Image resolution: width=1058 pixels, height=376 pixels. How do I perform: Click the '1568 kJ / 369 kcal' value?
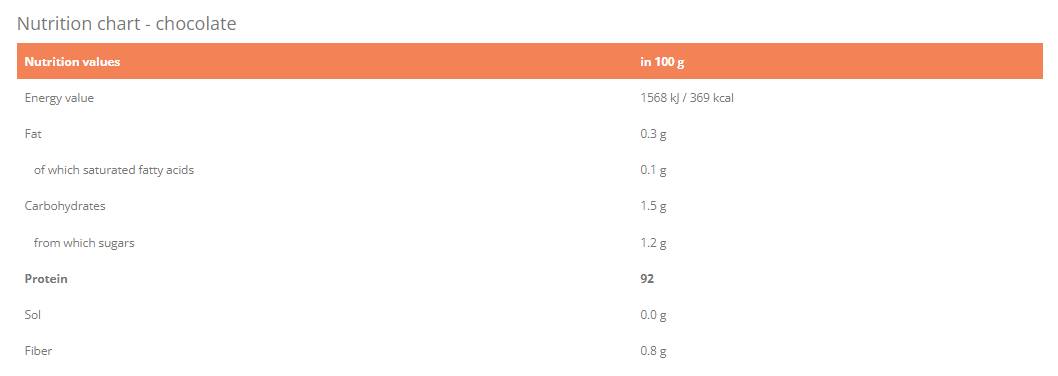pyautogui.click(x=687, y=98)
